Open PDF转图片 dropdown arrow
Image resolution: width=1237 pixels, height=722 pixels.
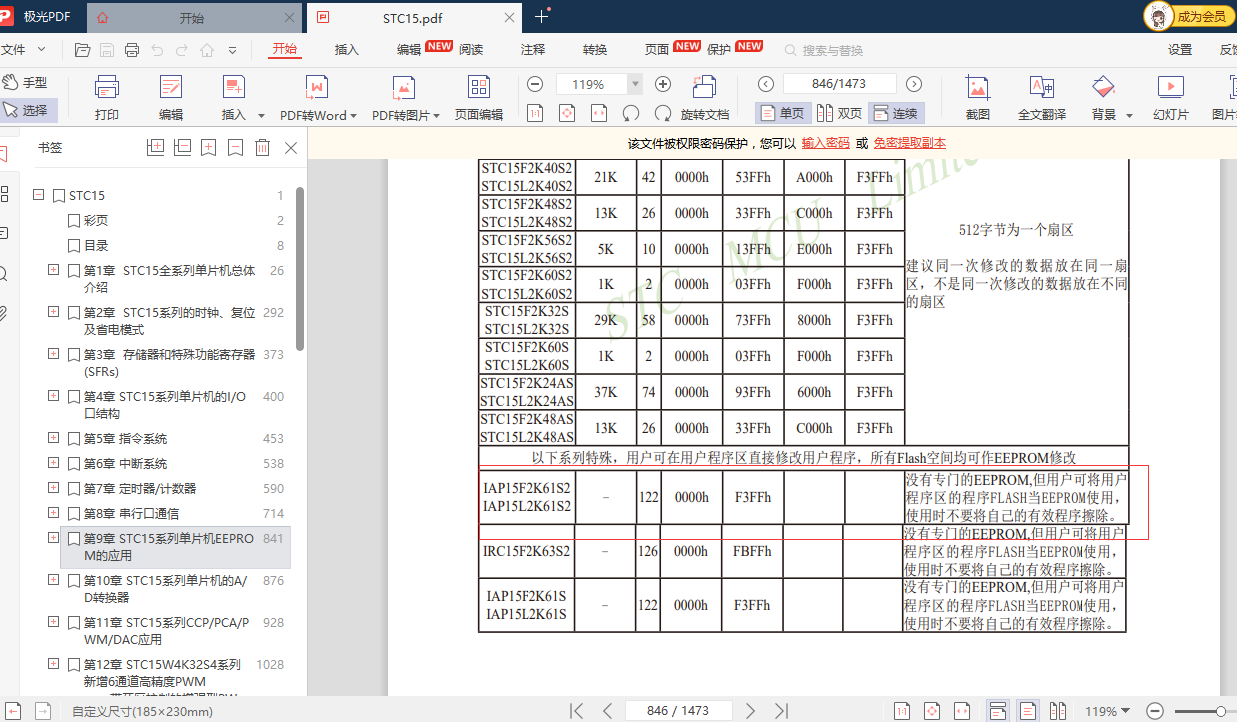click(437, 116)
